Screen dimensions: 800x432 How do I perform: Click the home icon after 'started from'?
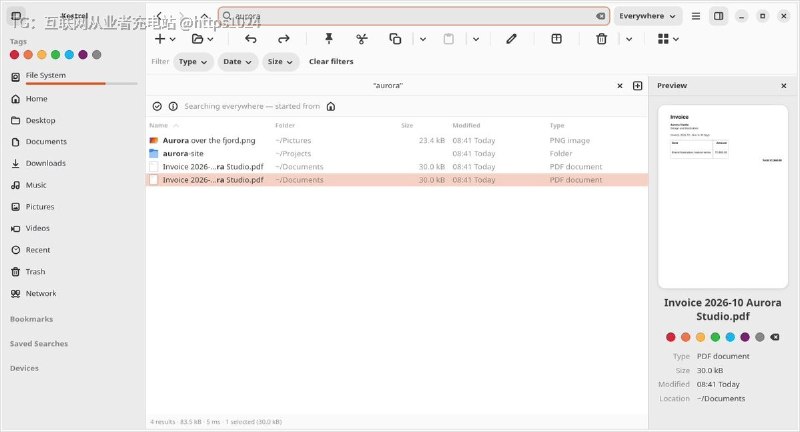(x=331, y=106)
